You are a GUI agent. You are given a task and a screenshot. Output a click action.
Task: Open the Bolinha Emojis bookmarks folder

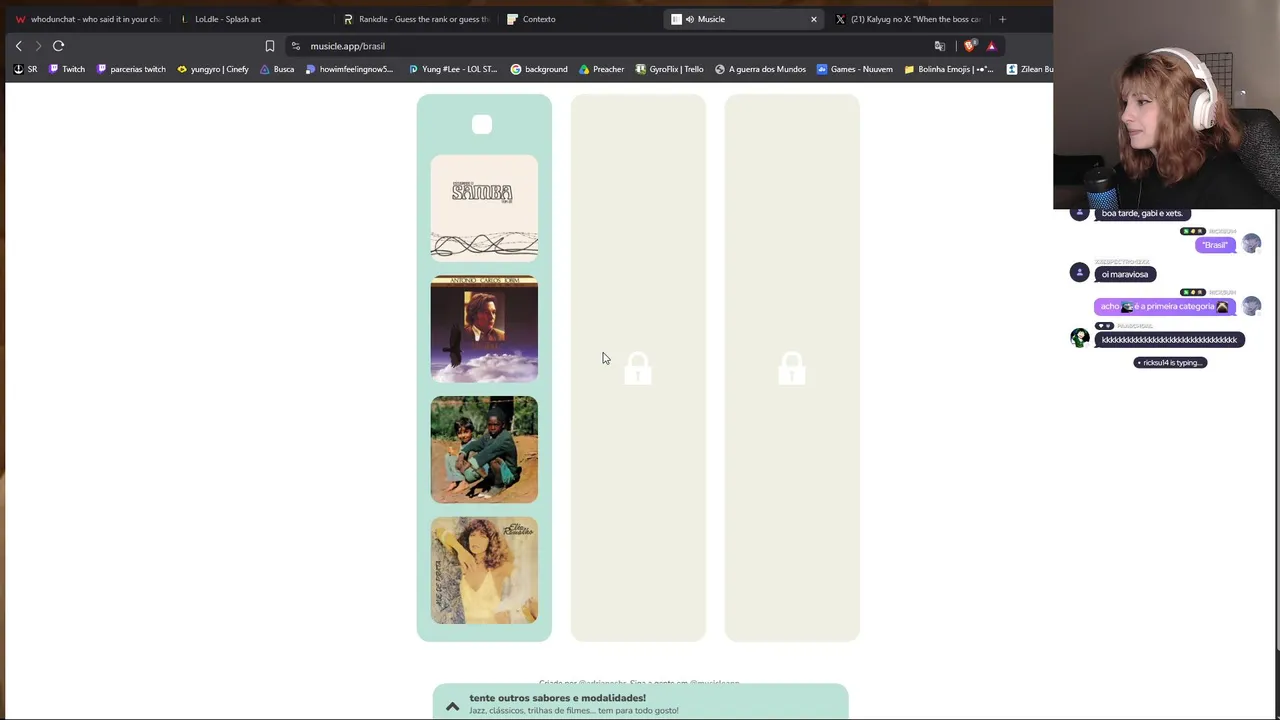949,69
